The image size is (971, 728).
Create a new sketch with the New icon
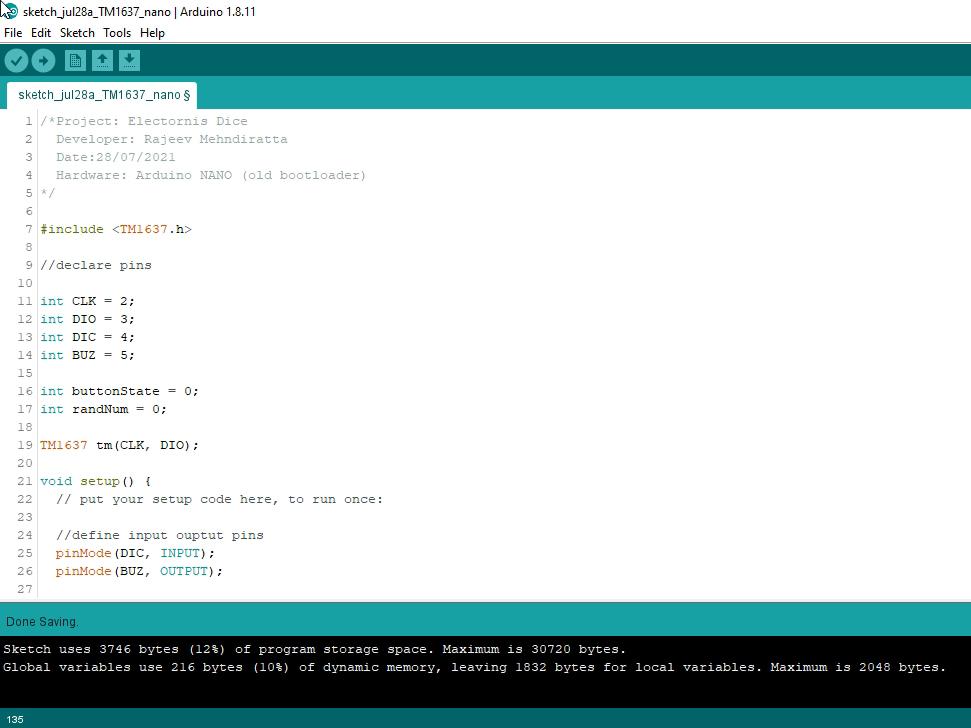(x=75, y=61)
